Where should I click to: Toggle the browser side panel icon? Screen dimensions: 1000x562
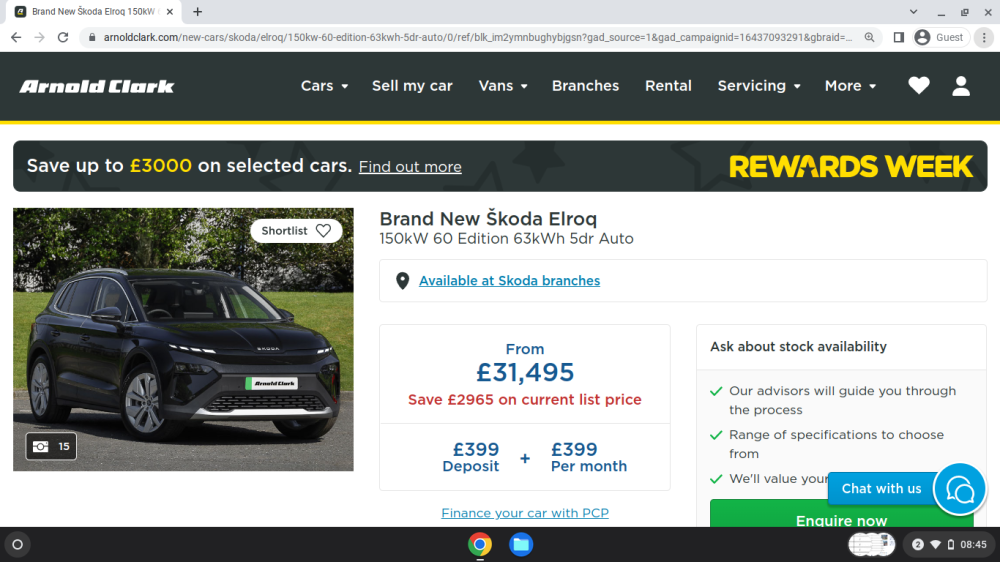[x=898, y=38]
